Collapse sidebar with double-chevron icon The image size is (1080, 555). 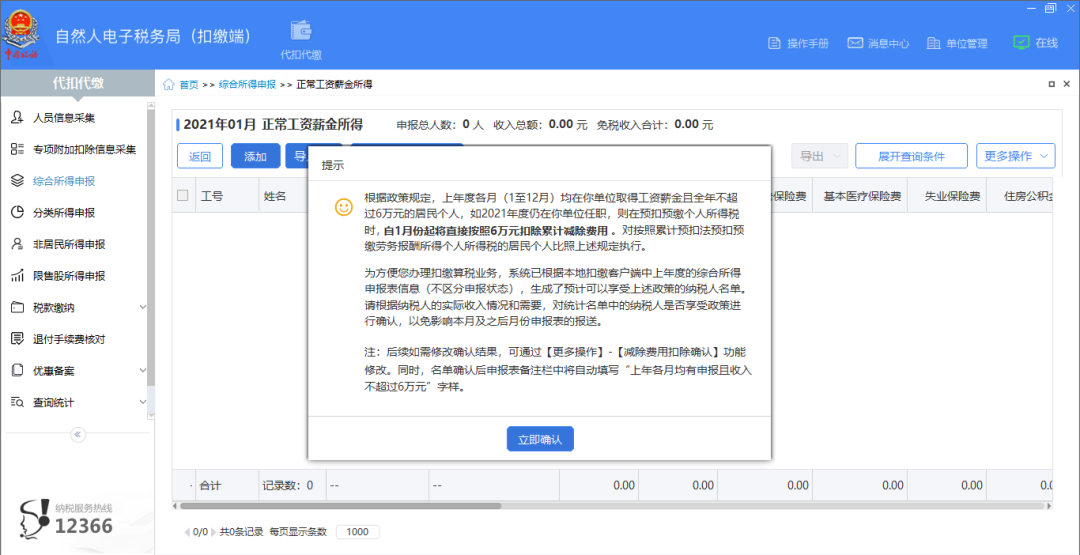tap(78, 434)
